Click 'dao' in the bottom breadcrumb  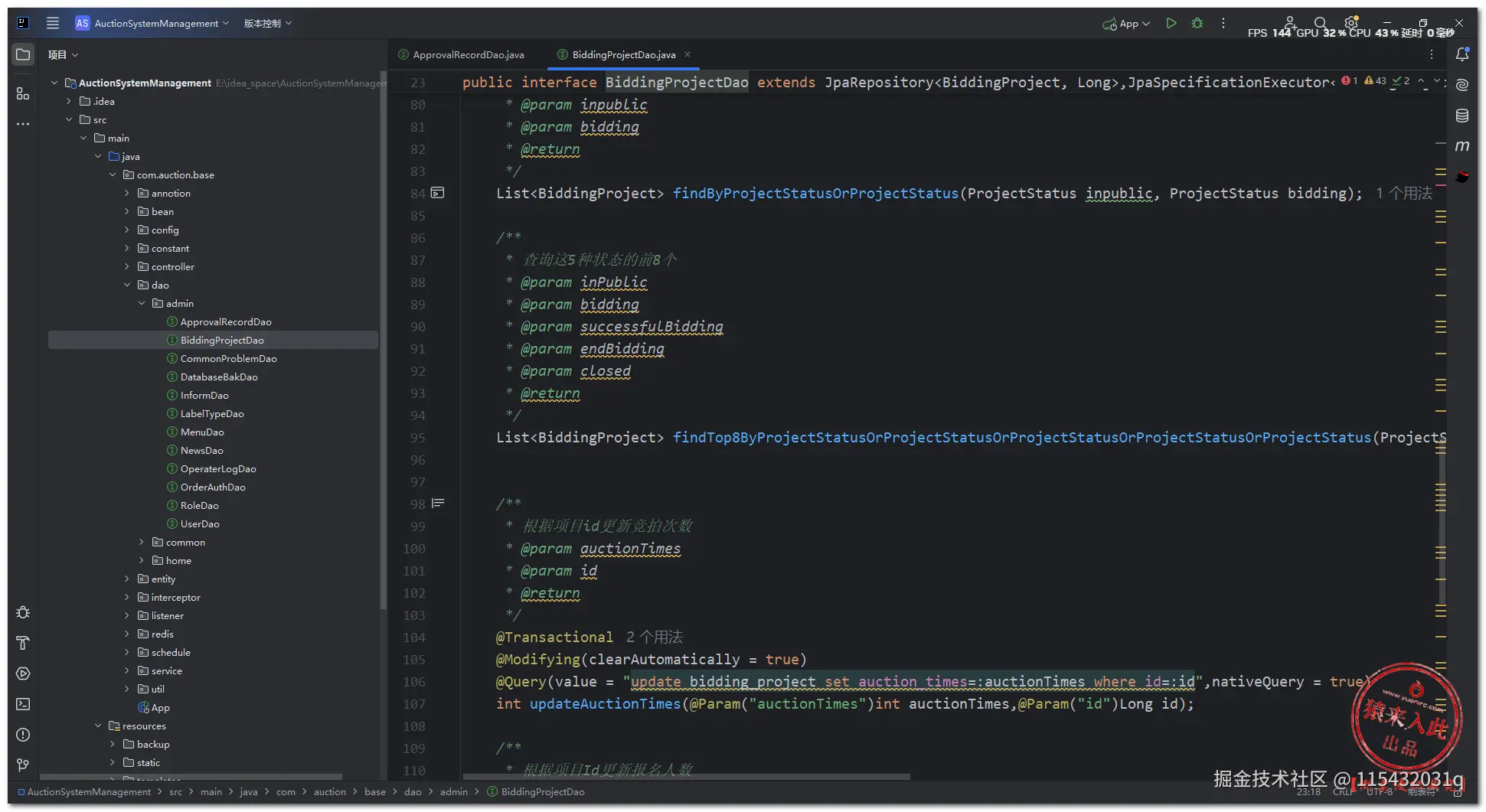(413, 791)
